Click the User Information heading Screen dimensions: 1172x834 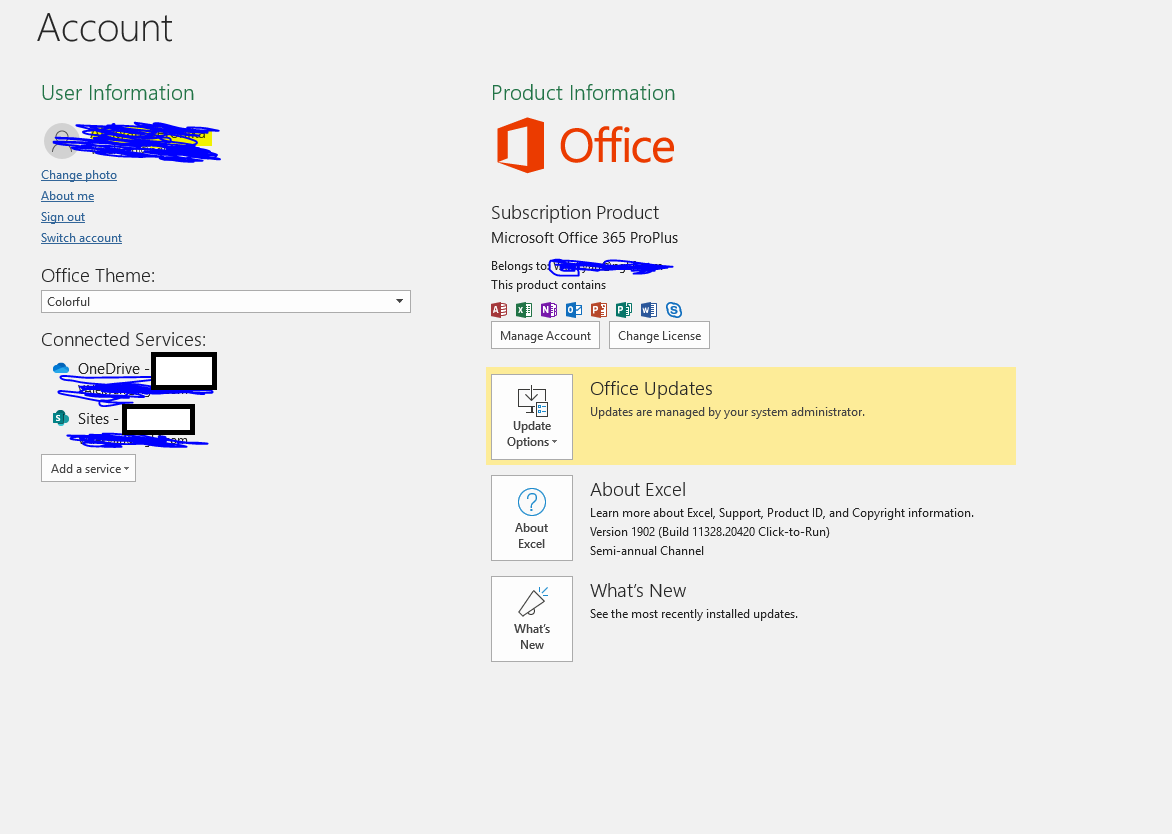[117, 93]
